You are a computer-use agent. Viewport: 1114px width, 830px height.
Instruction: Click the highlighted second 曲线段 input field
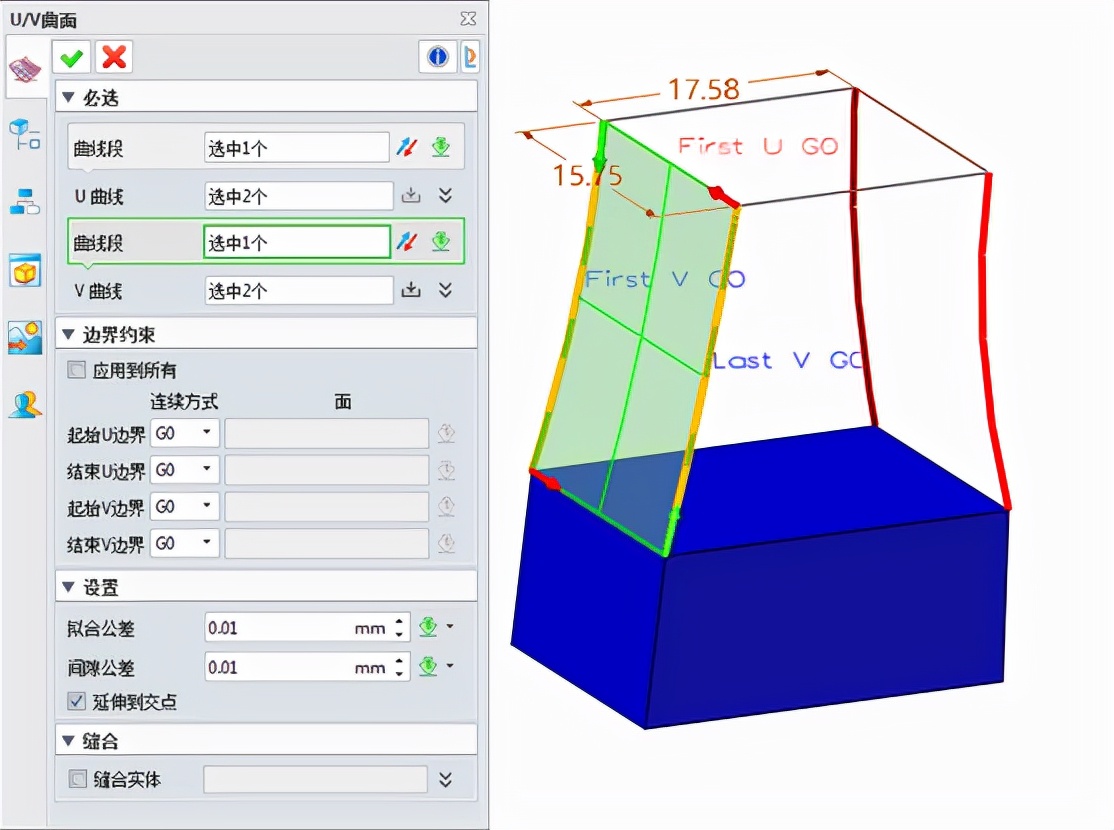[x=297, y=242]
